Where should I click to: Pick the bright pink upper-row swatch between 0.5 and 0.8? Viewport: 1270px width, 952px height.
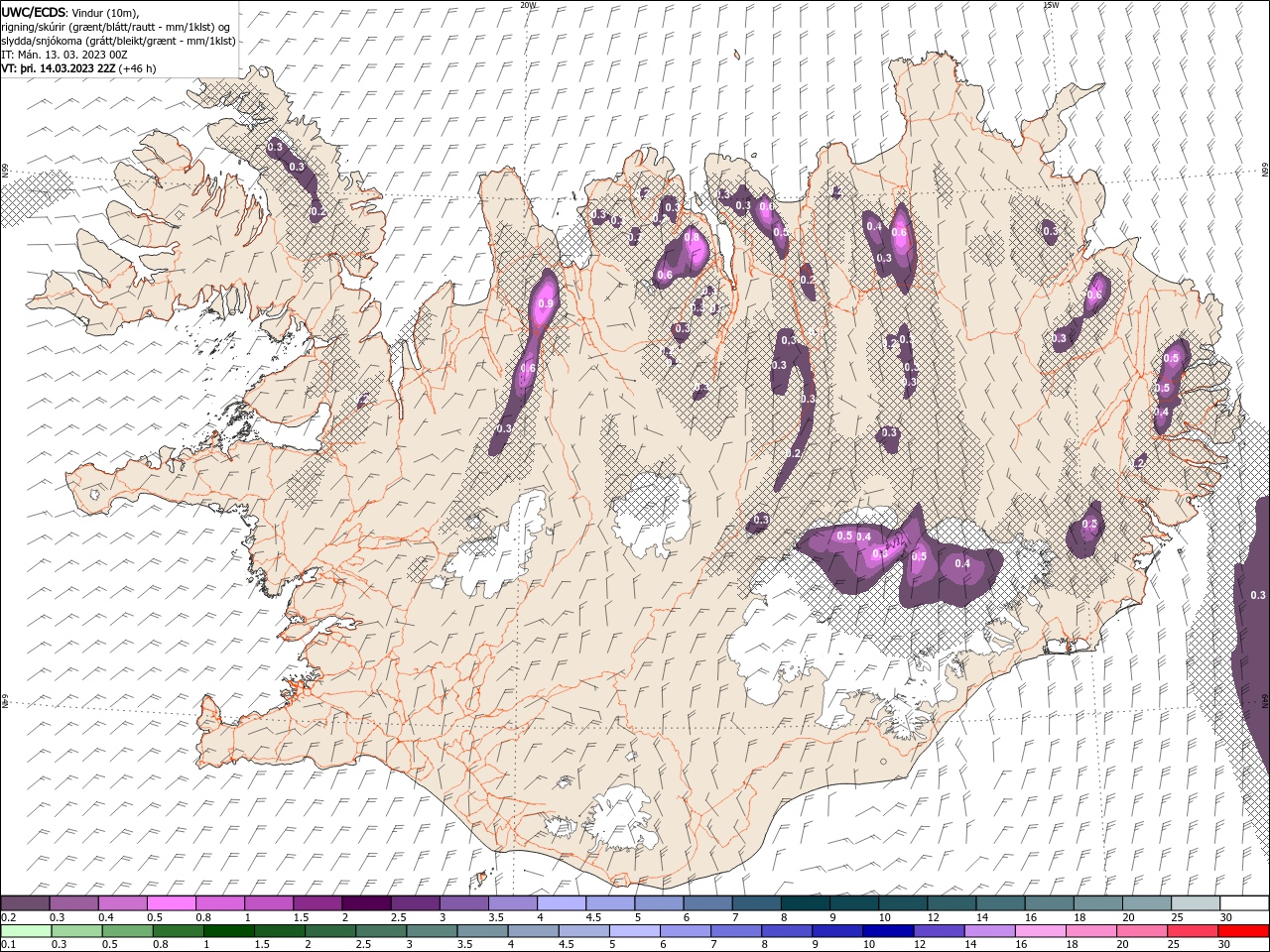tap(171, 903)
